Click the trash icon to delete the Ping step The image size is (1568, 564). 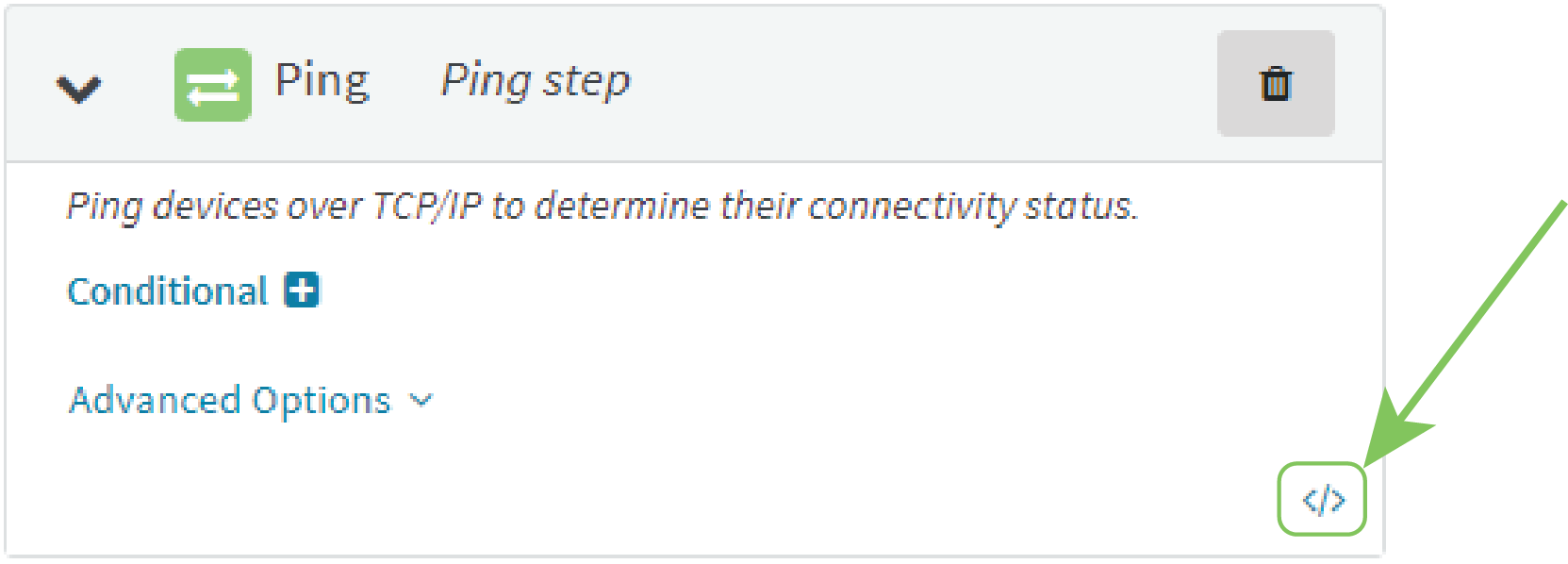[1275, 84]
